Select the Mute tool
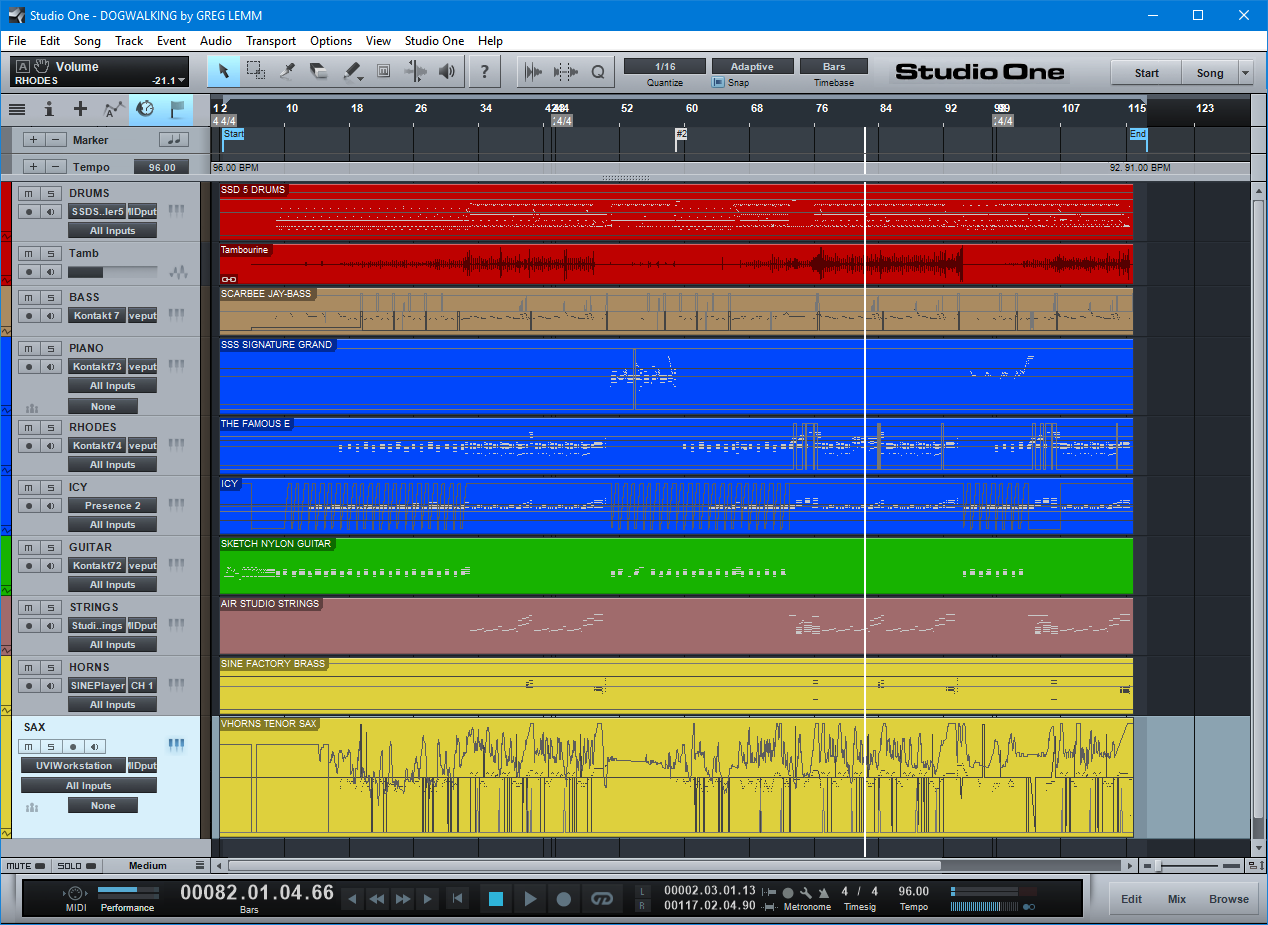This screenshot has width=1268, height=925. point(383,71)
